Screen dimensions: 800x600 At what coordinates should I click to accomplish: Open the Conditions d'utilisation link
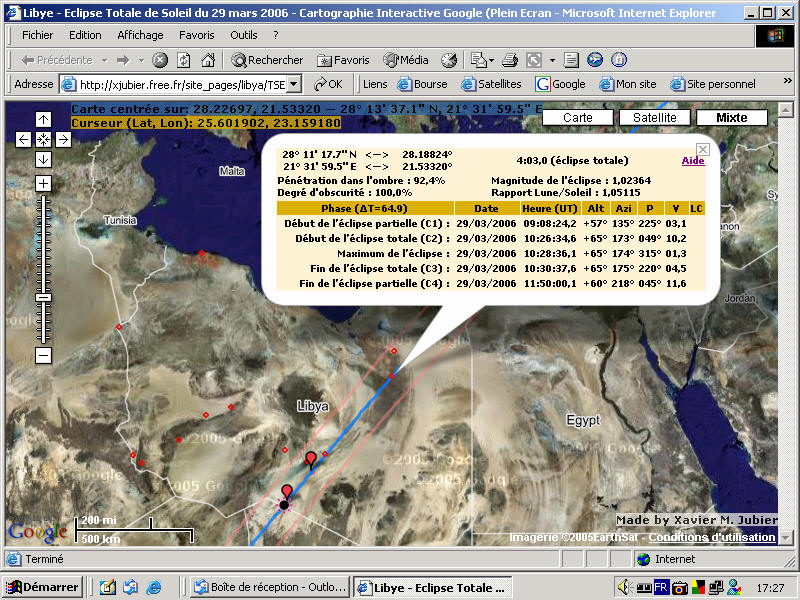[x=712, y=537]
